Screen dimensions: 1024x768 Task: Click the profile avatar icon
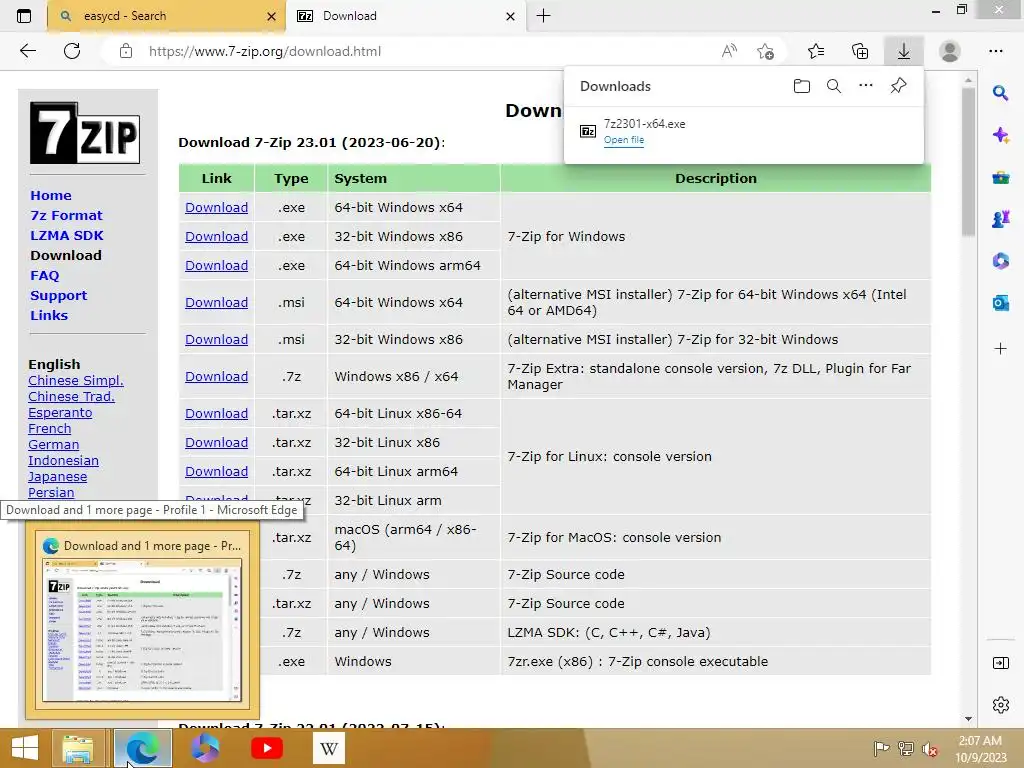tap(950, 51)
